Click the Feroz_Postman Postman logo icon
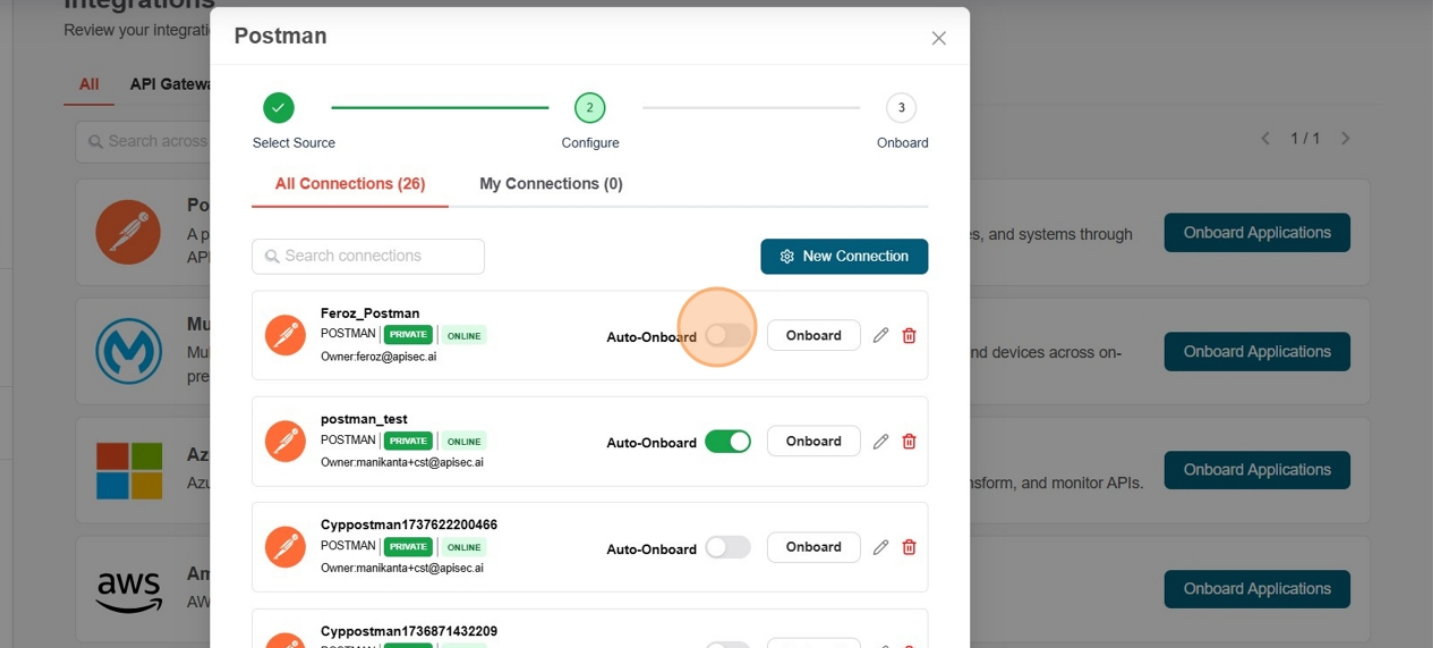This screenshot has width=1433, height=648. click(285, 335)
